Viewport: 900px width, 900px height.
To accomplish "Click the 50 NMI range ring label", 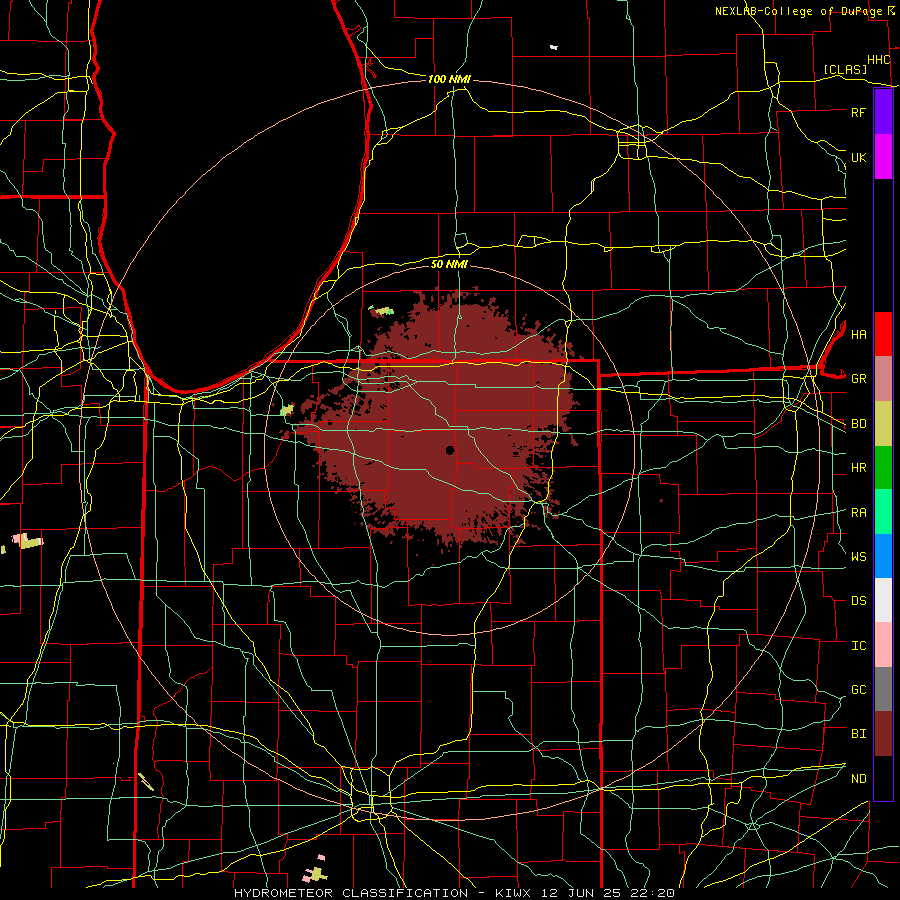I will coord(449,264).
